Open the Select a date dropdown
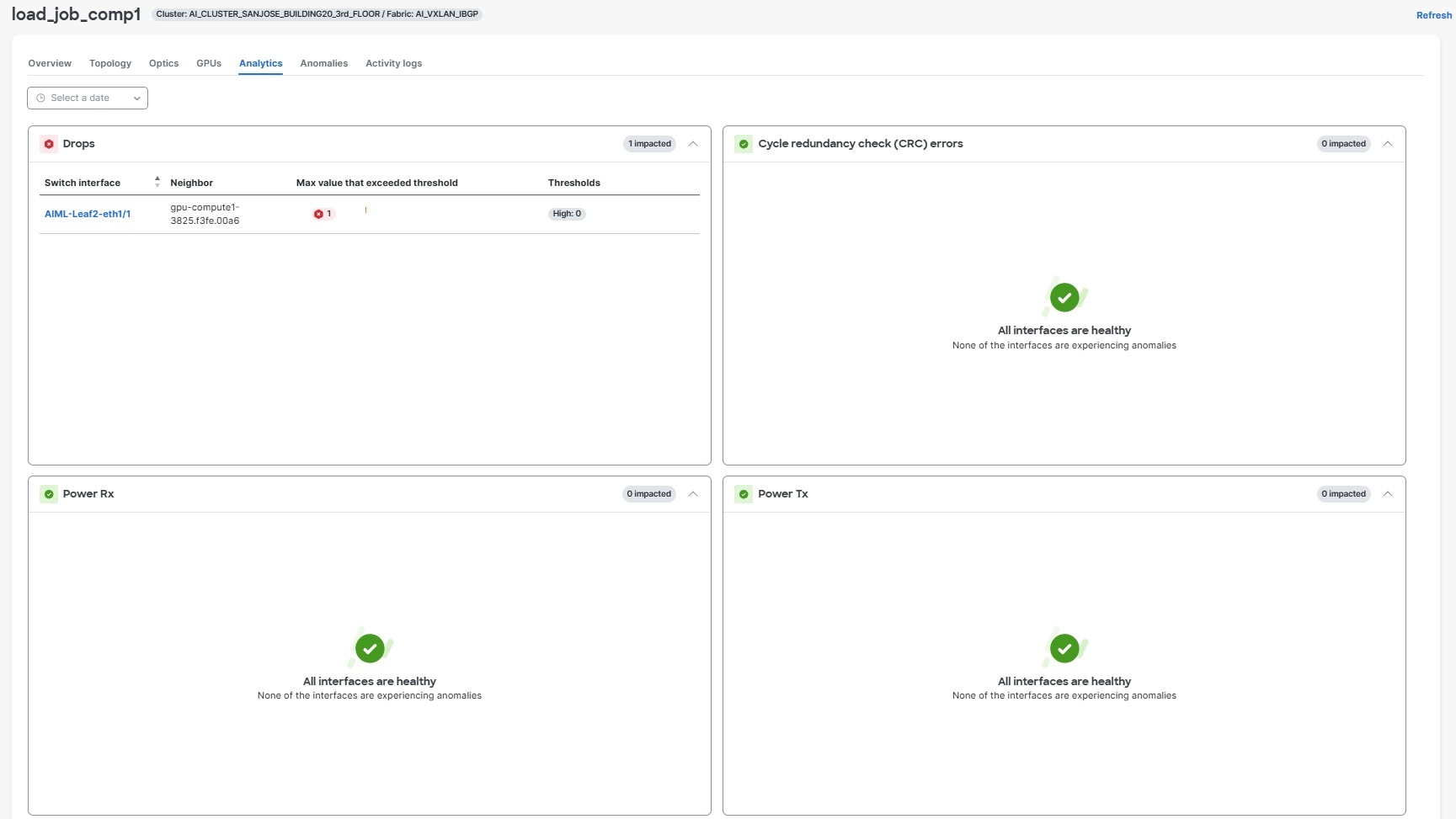This screenshot has height=819, width=1456. pyautogui.click(x=88, y=98)
